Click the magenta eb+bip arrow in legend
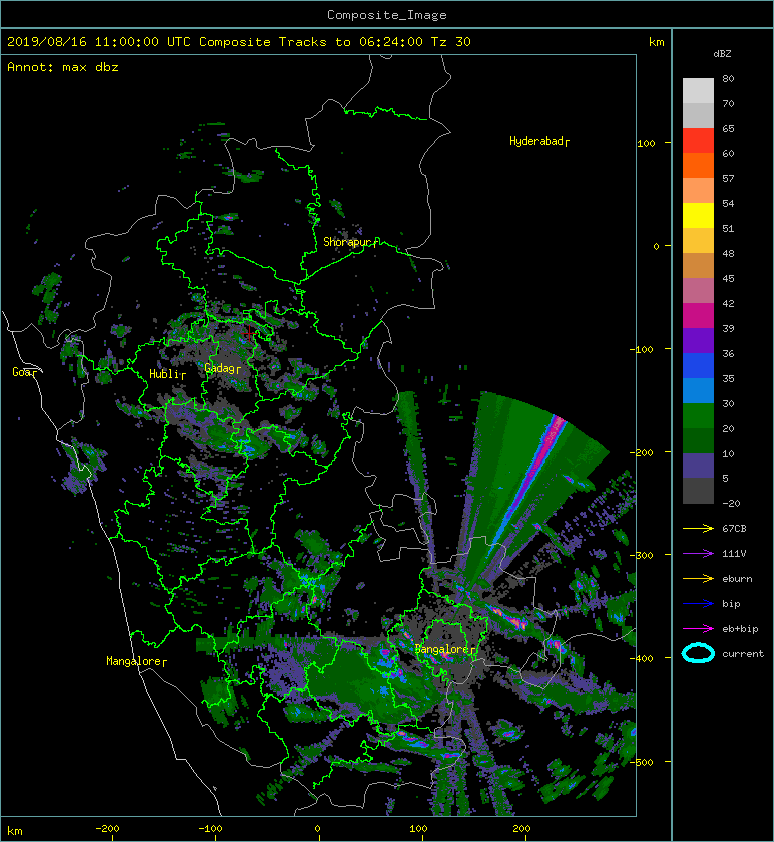774x842 pixels. [698, 628]
